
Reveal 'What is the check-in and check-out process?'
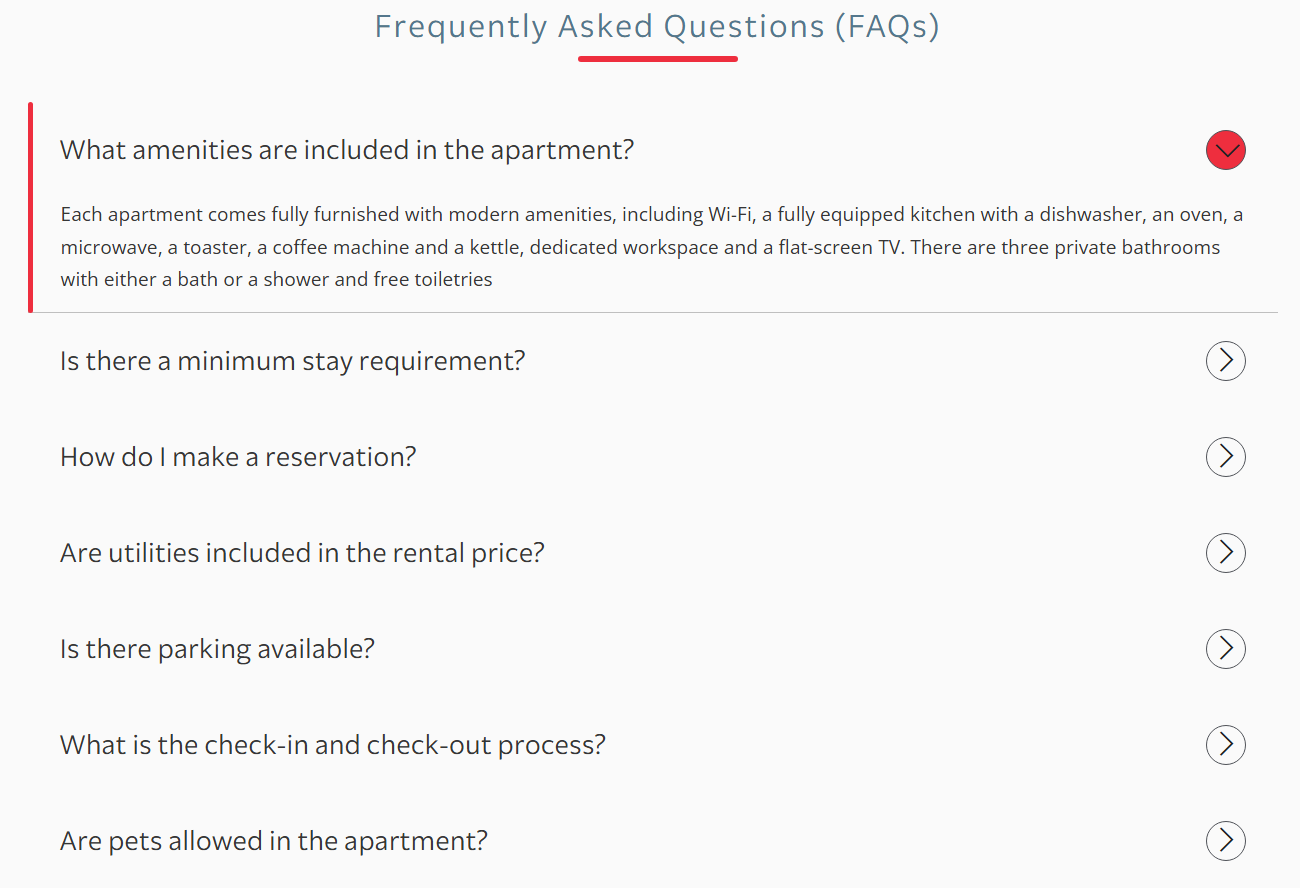[333, 745]
